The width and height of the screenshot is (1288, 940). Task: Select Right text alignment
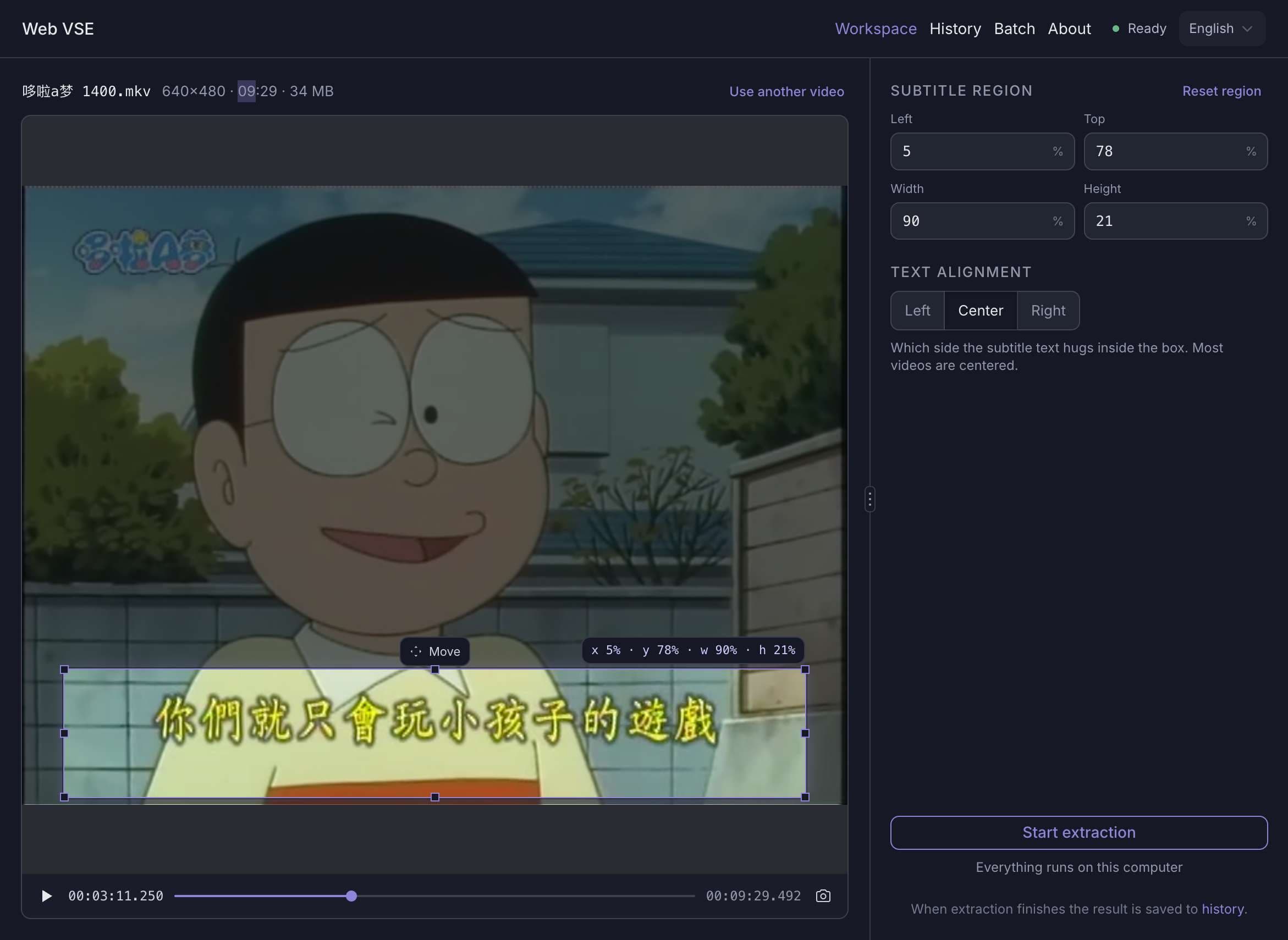(x=1048, y=311)
